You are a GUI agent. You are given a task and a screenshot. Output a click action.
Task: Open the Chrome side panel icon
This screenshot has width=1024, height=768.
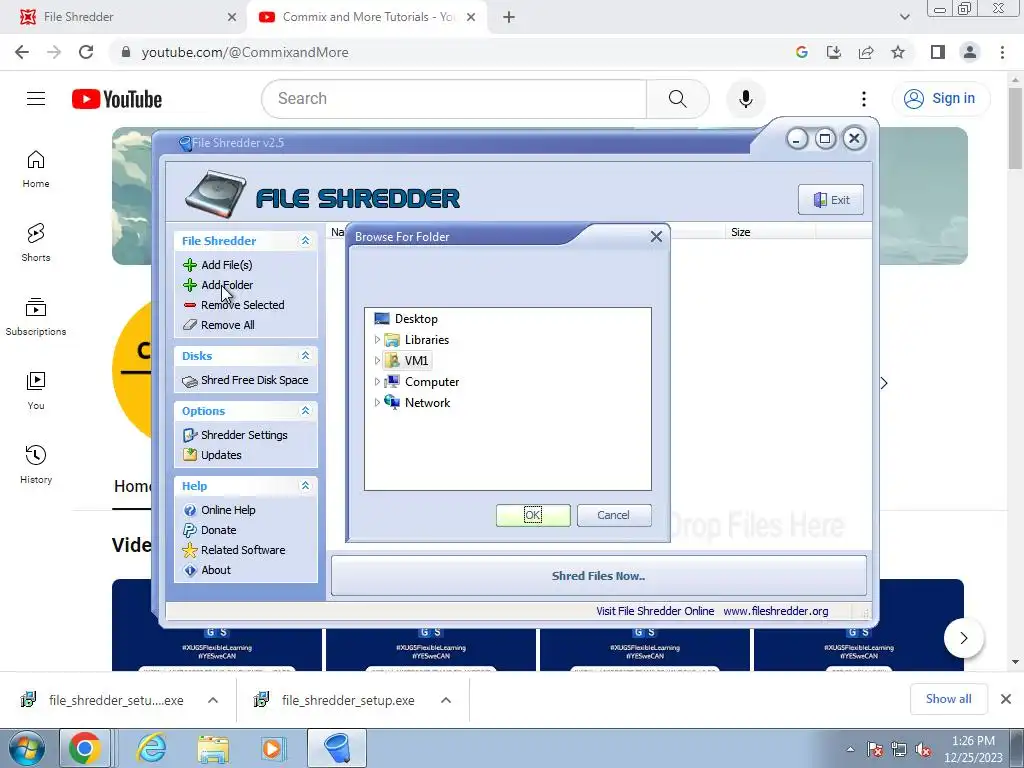click(938, 52)
